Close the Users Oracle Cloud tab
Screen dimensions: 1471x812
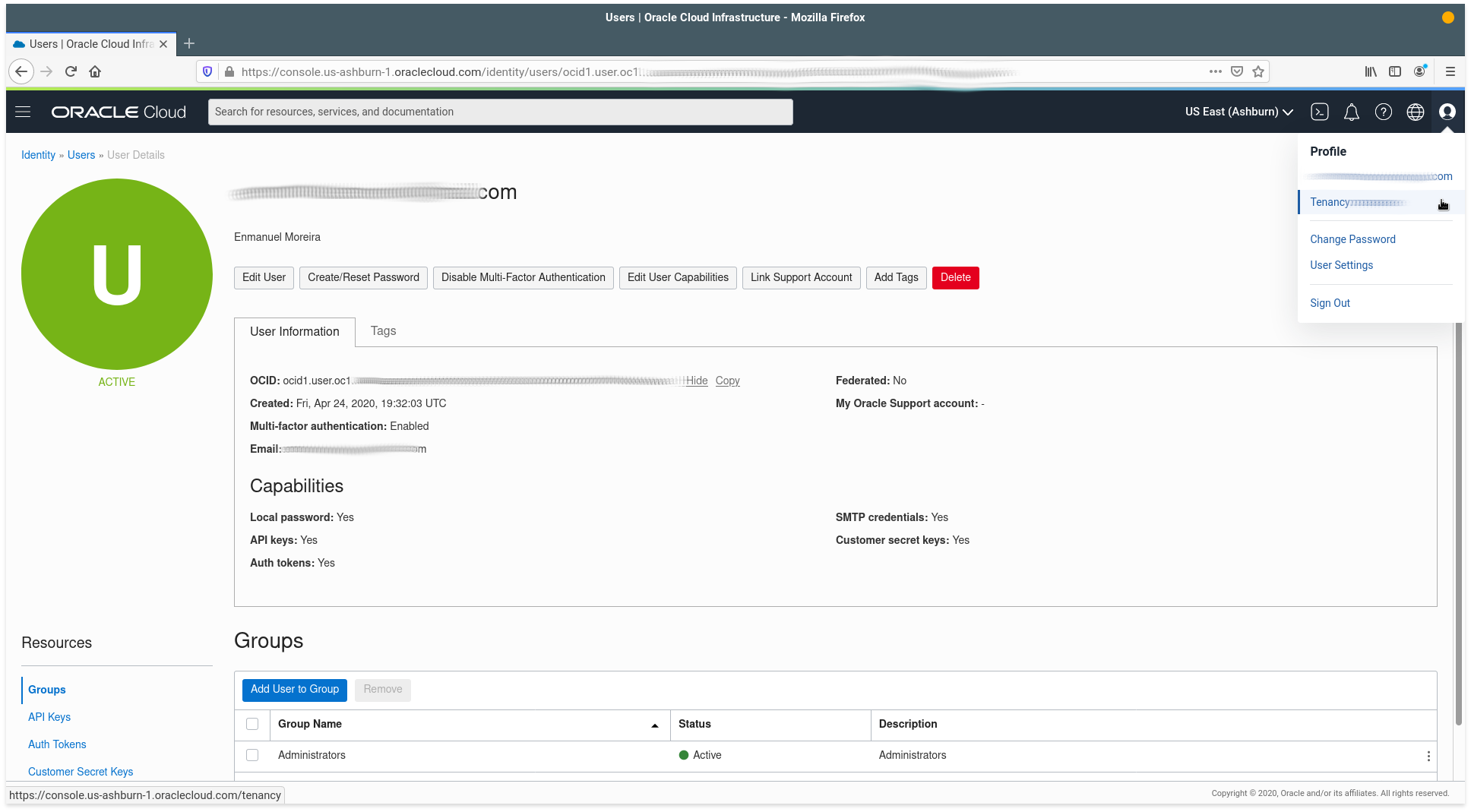point(163,44)
